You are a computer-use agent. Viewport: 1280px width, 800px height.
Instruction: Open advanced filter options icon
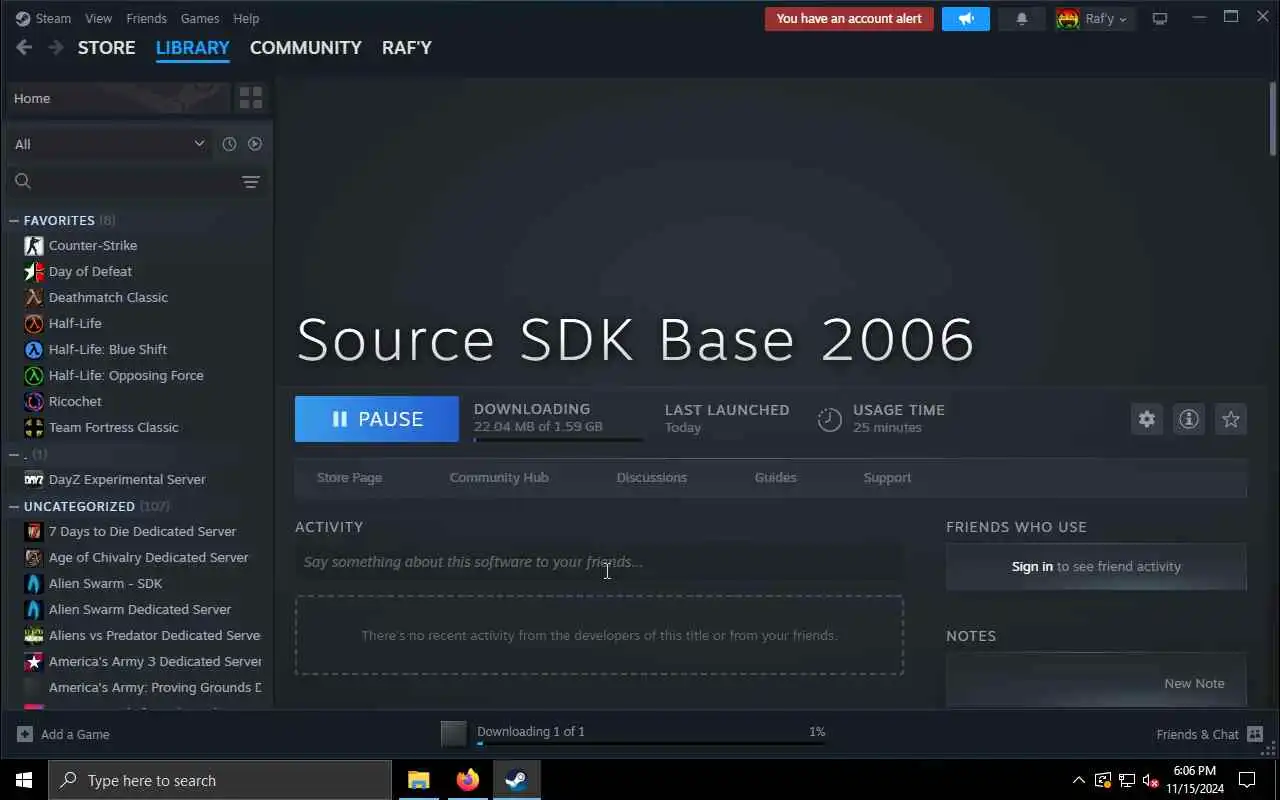click(251, 181)
